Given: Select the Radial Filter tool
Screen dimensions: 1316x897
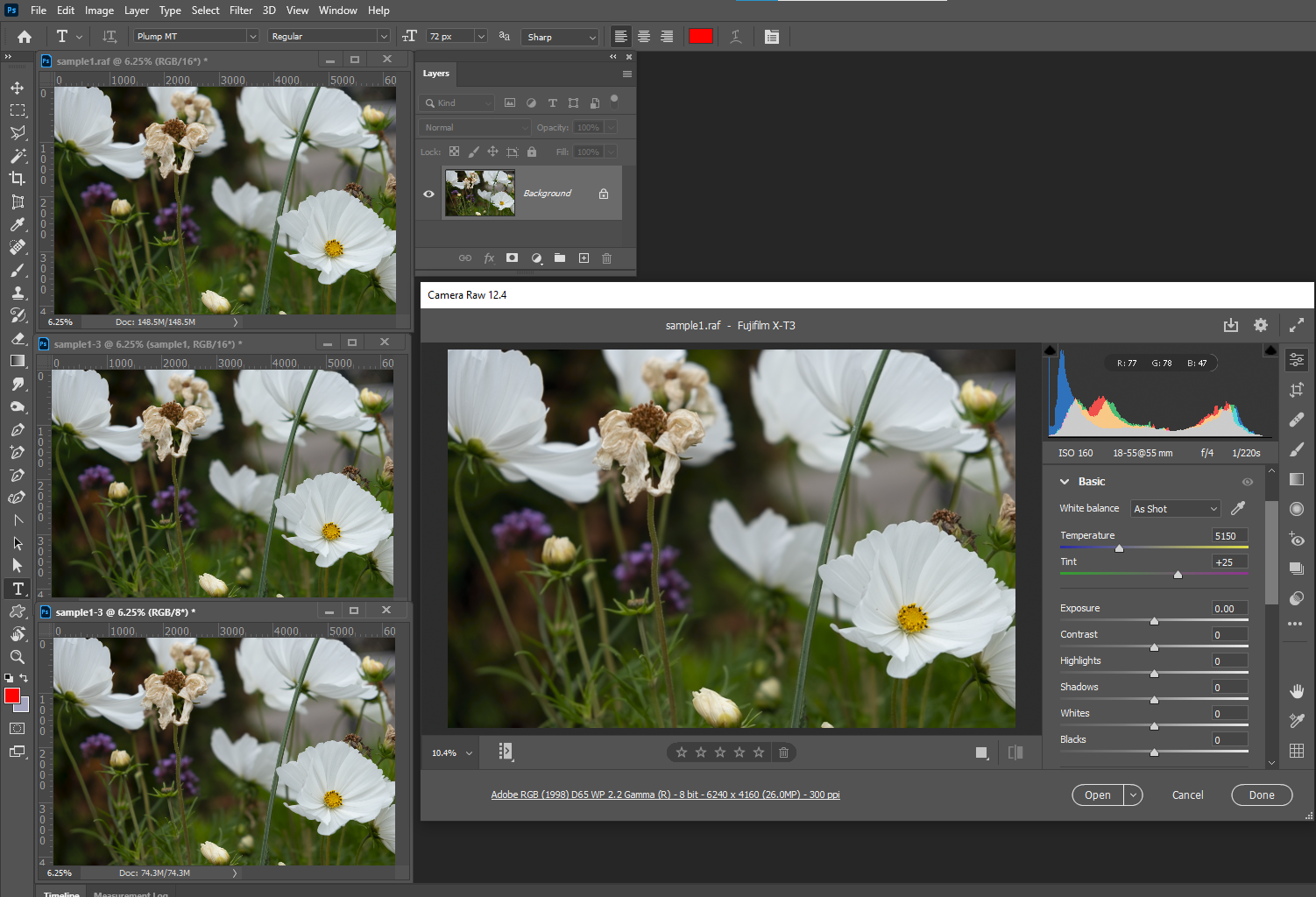Looking at the screenshot, I should point(1297,508).
